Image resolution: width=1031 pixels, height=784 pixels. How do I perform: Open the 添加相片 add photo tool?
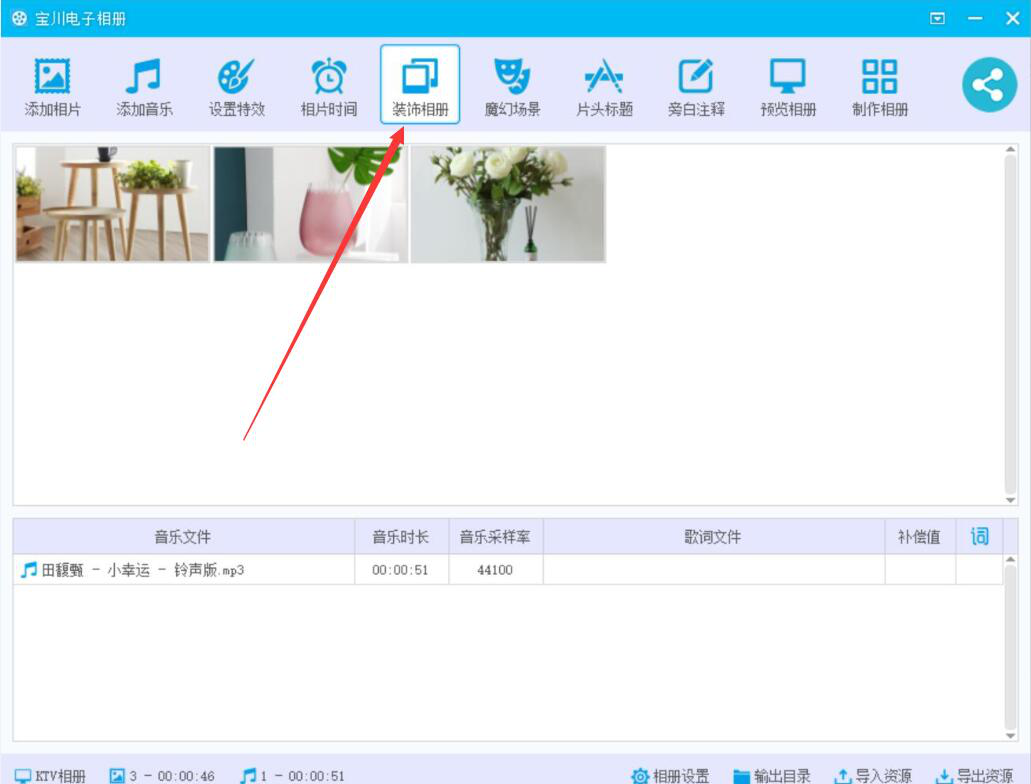tap(53, 87)
